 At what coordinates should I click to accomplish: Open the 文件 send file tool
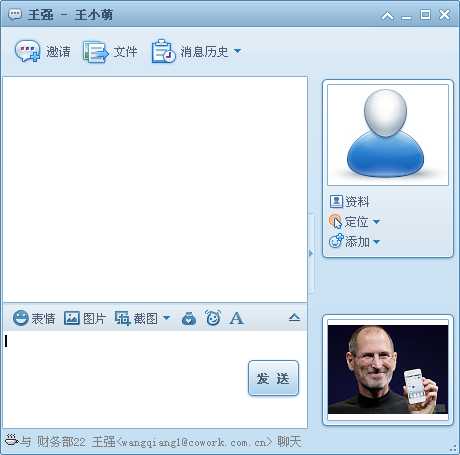pos(110,52)
